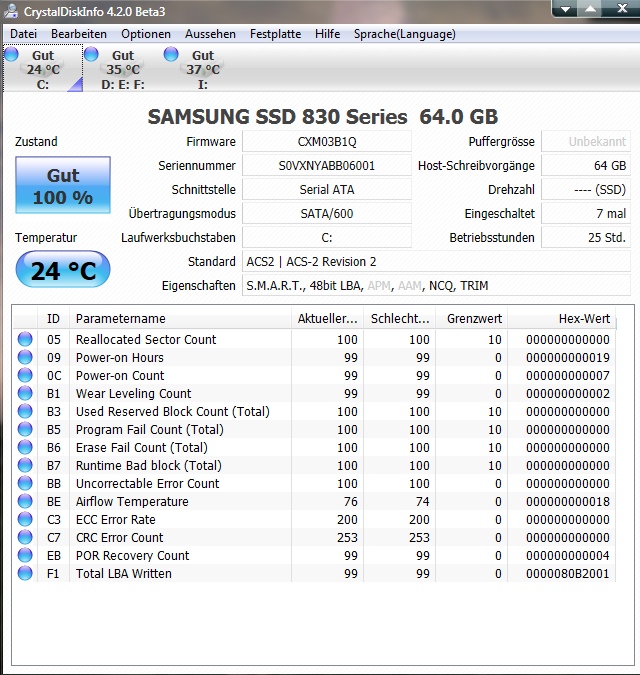
Task: Open the Festplatte menu
Action: (x=275, y=34)
